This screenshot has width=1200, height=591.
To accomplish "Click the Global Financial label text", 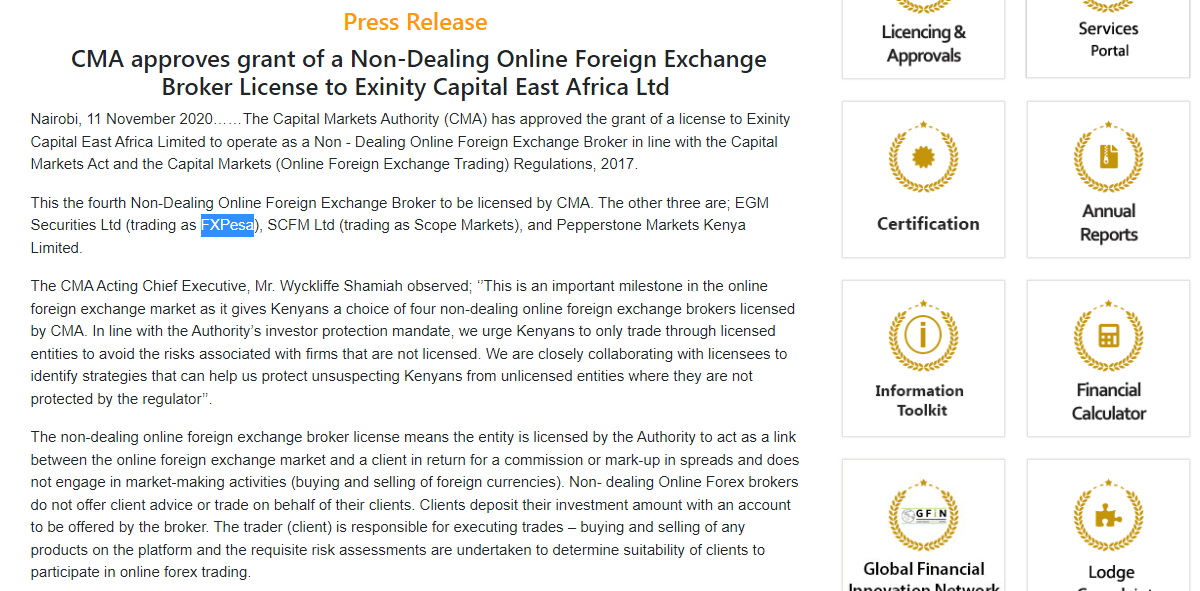I will (924, 569).
